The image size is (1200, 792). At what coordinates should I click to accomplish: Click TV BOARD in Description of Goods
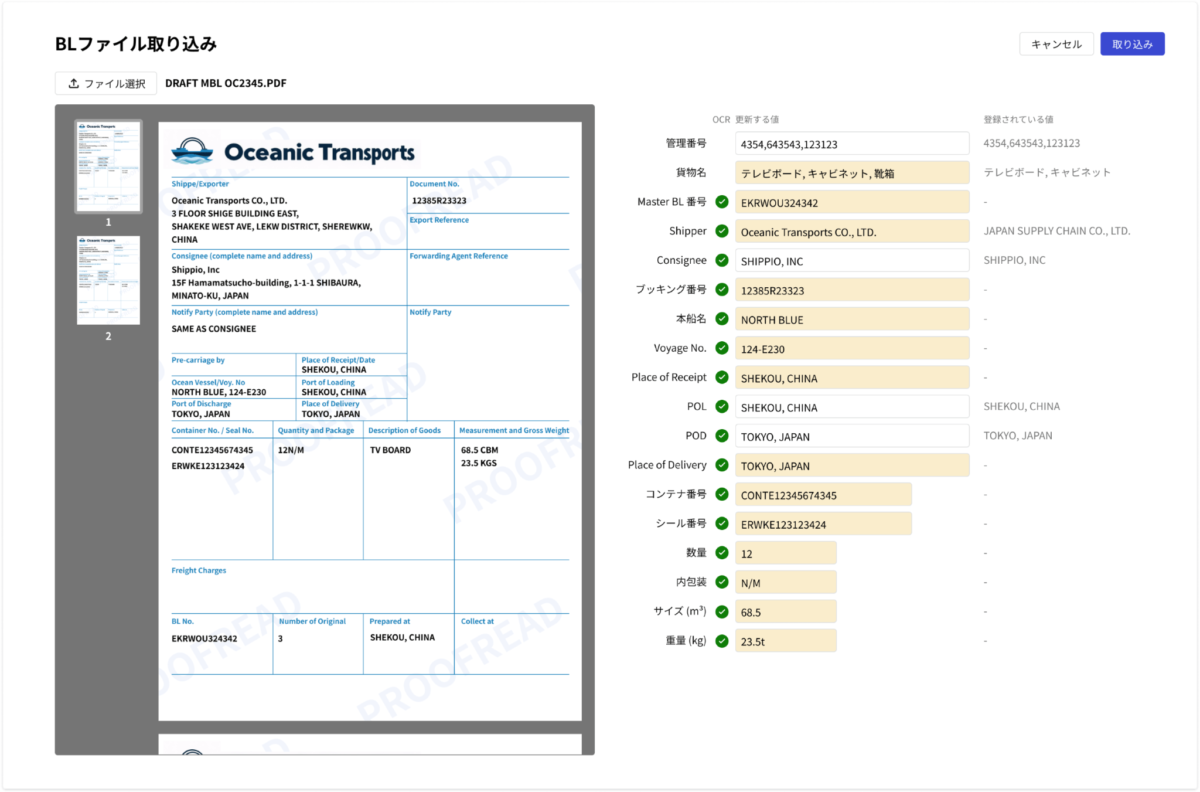tap(390, 450)
